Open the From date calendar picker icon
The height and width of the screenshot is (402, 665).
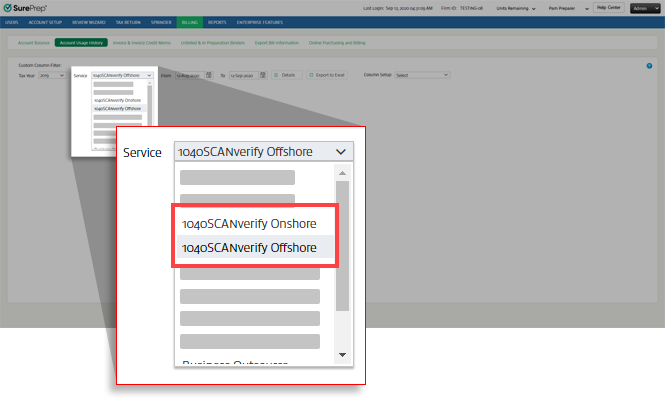pyautogui.click(x=209, y=75)
